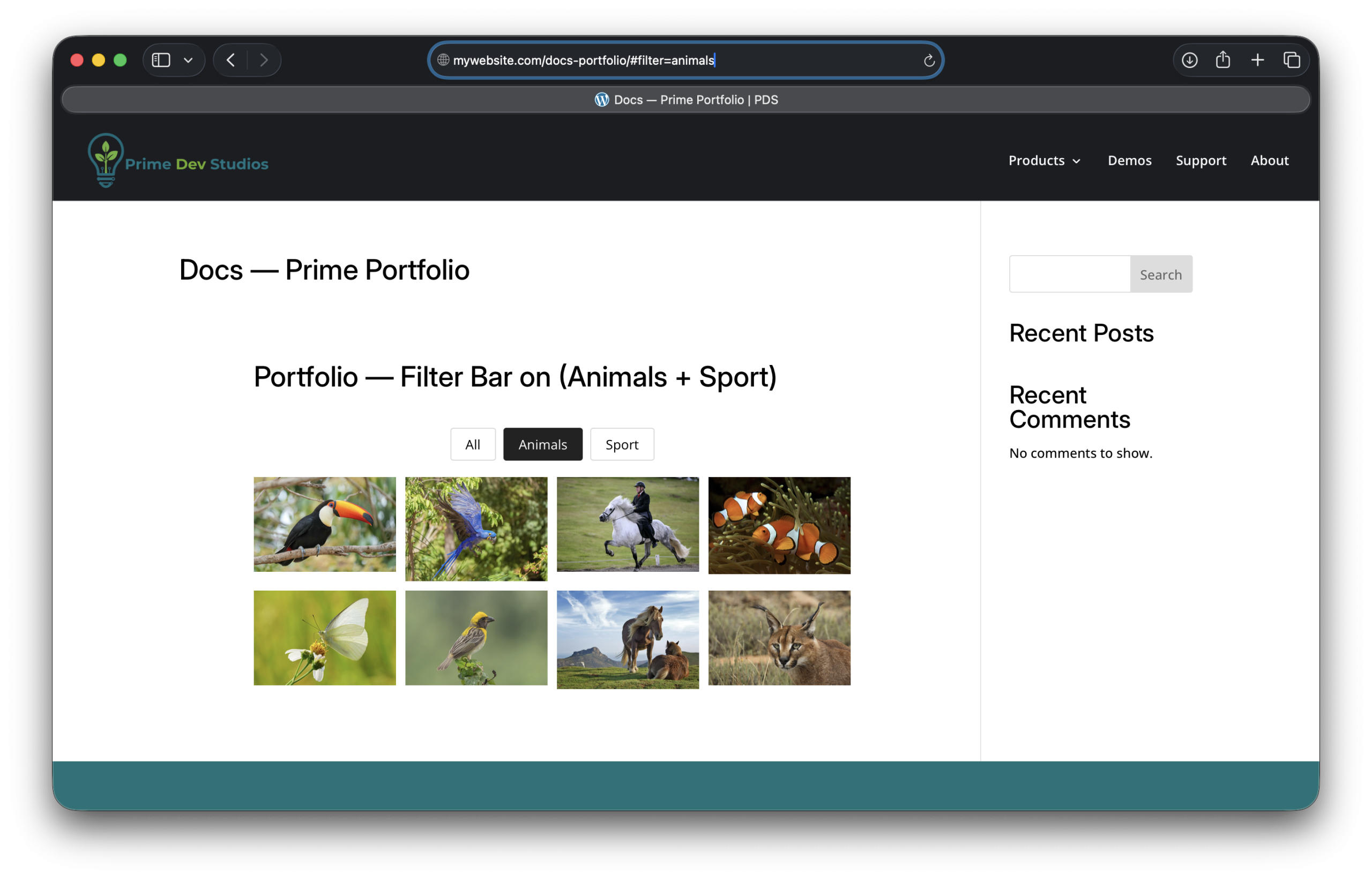The image size is (1372, 880).
Task: Open the clownfish thumbnail
Action: (x=779, y=526)
